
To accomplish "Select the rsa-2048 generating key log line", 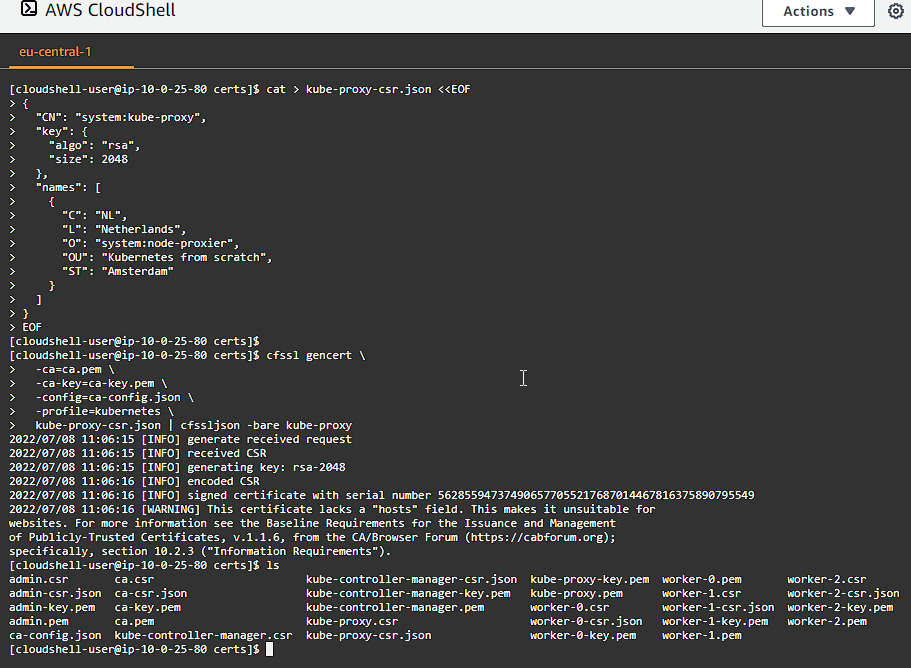I will pos(180,466).
